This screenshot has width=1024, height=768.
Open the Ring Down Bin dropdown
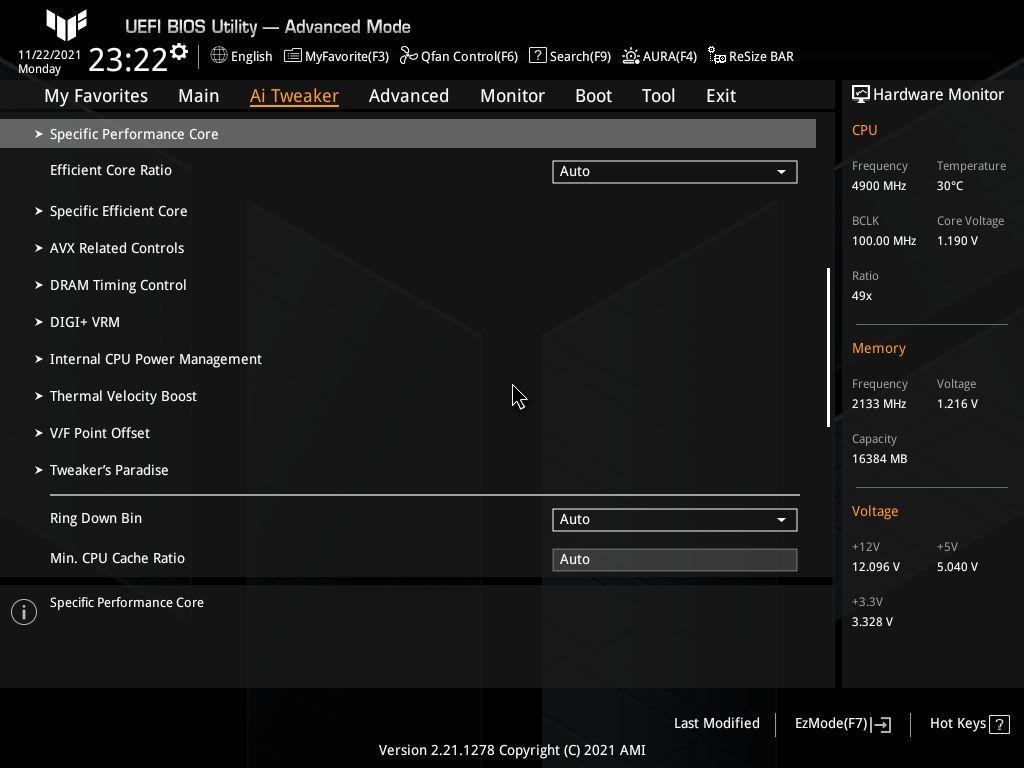tap(675, 520)
